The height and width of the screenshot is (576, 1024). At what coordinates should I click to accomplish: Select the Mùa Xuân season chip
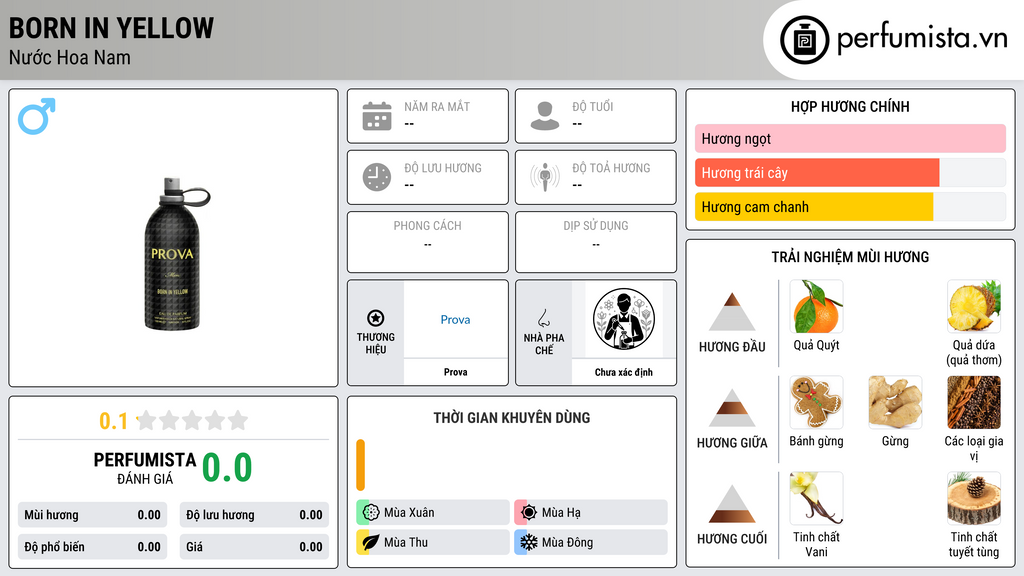(x=433, y=512)
